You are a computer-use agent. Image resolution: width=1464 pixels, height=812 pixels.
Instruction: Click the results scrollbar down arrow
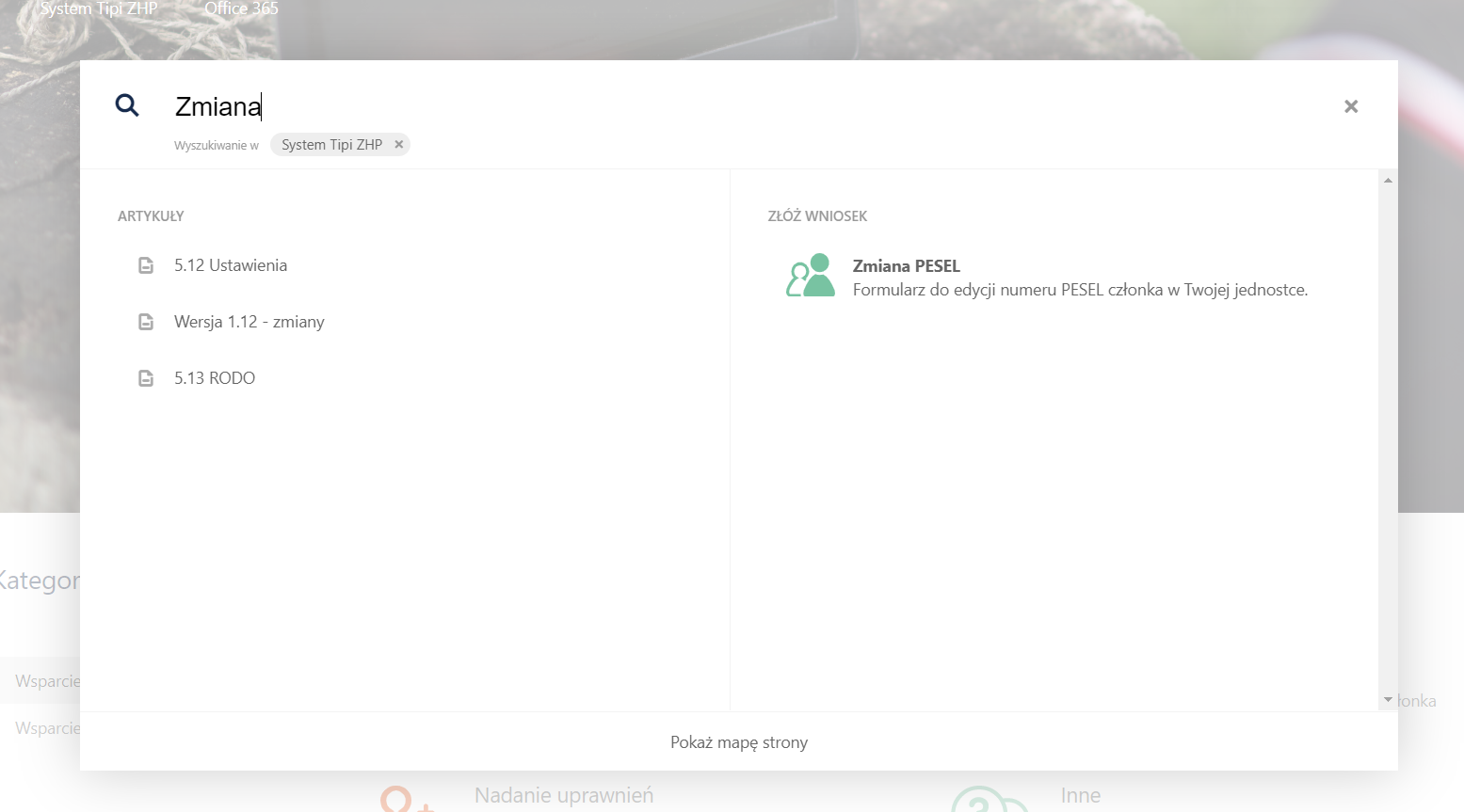click(1388, 700)
